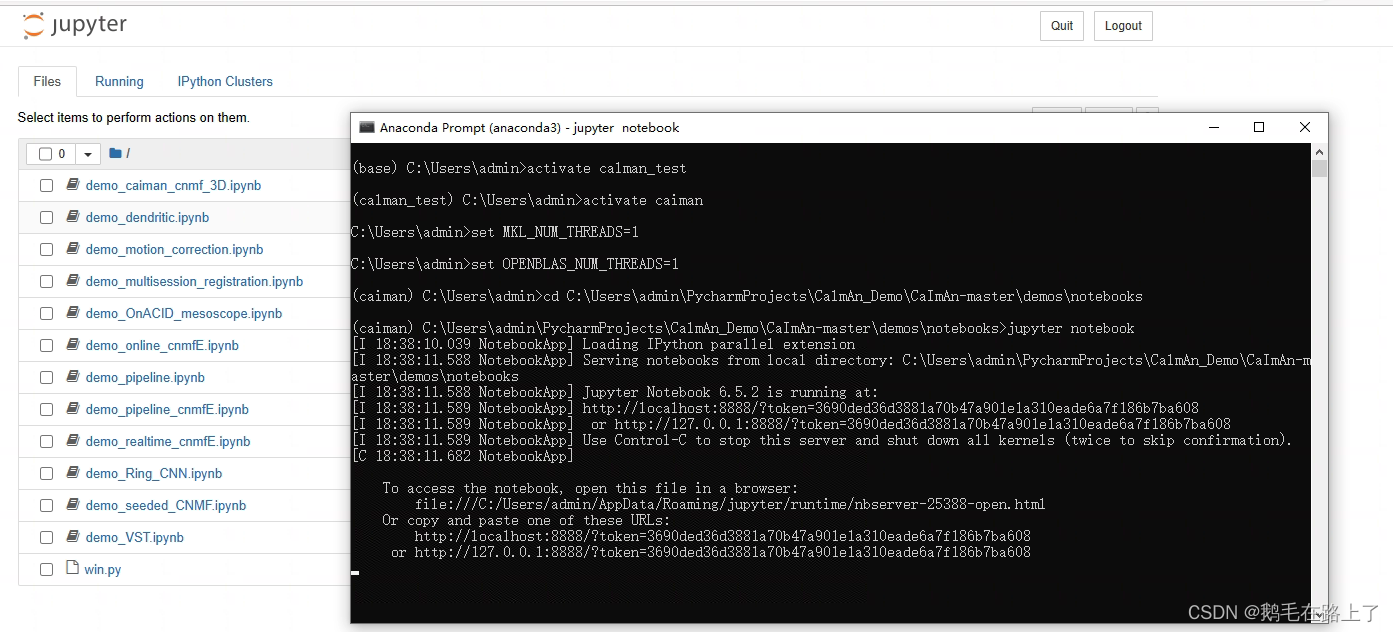Open demo_OnACID_mesoscope.ipynb notebook

pyautogui.click(x=184, y=314)
